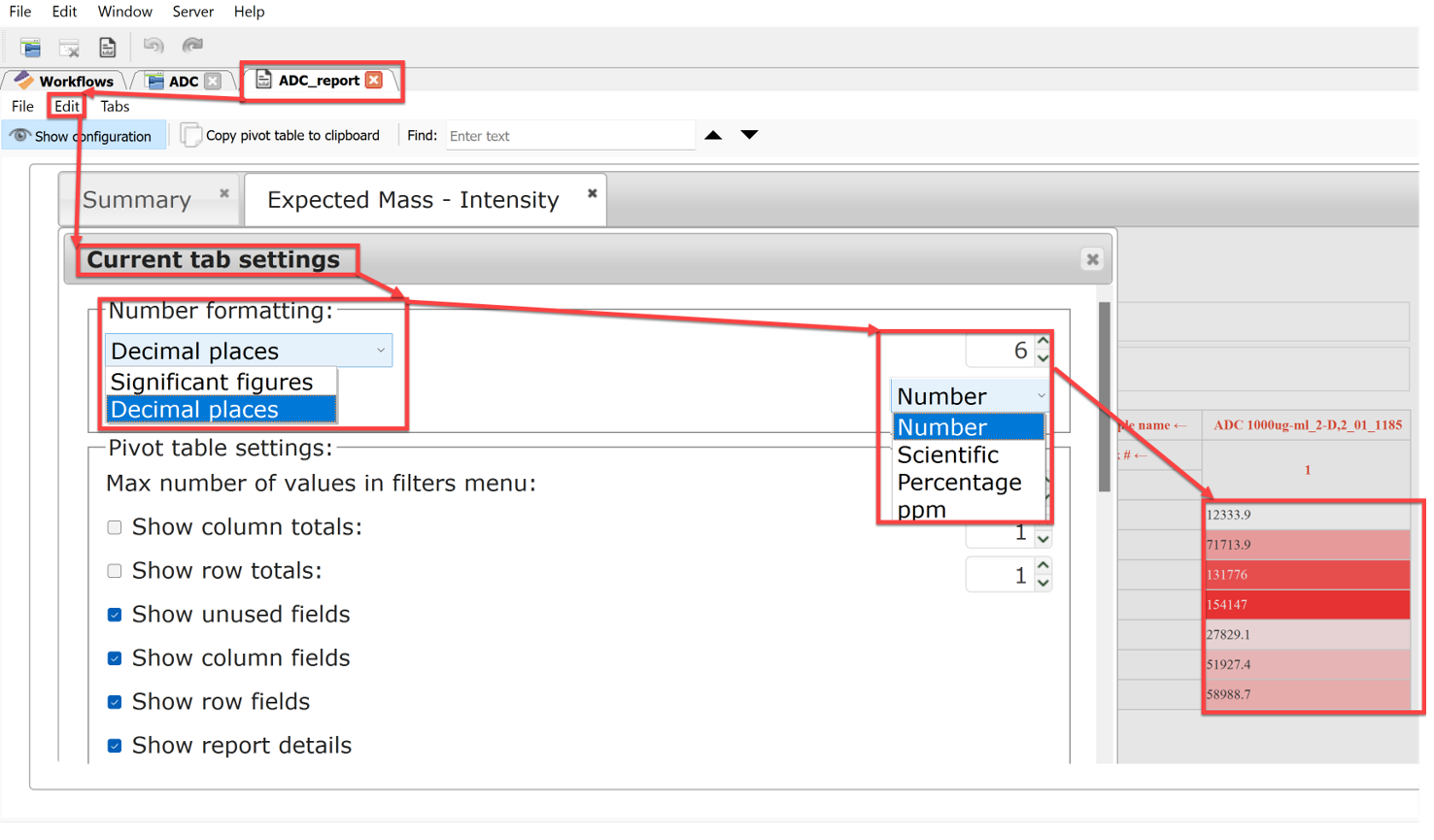This screenshot has height=840, width=1434.
Task: Enable Show row totals checkbox
Action: pos(115,571)
